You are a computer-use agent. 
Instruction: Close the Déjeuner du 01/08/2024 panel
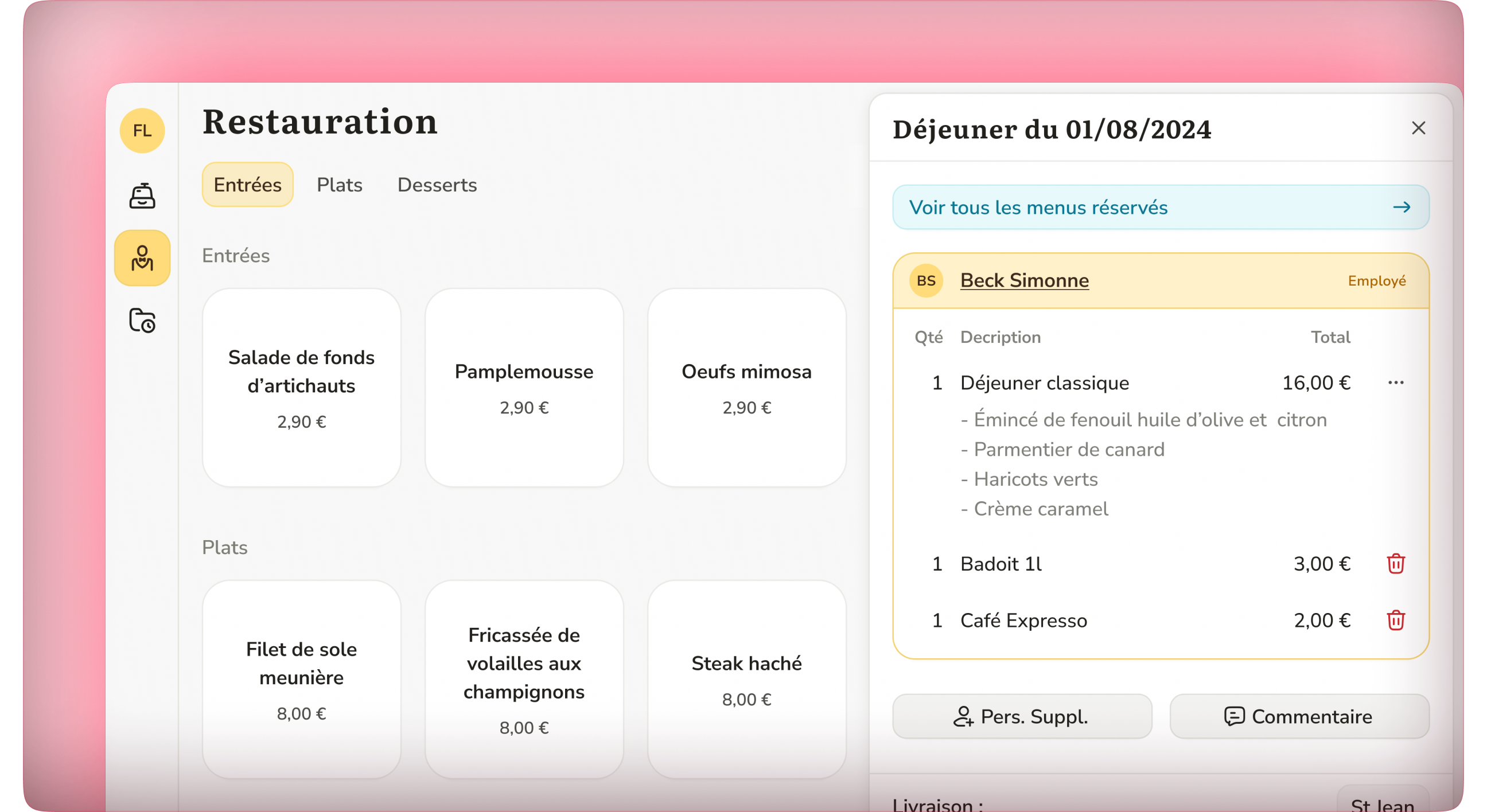click(x=1418, y=128)
